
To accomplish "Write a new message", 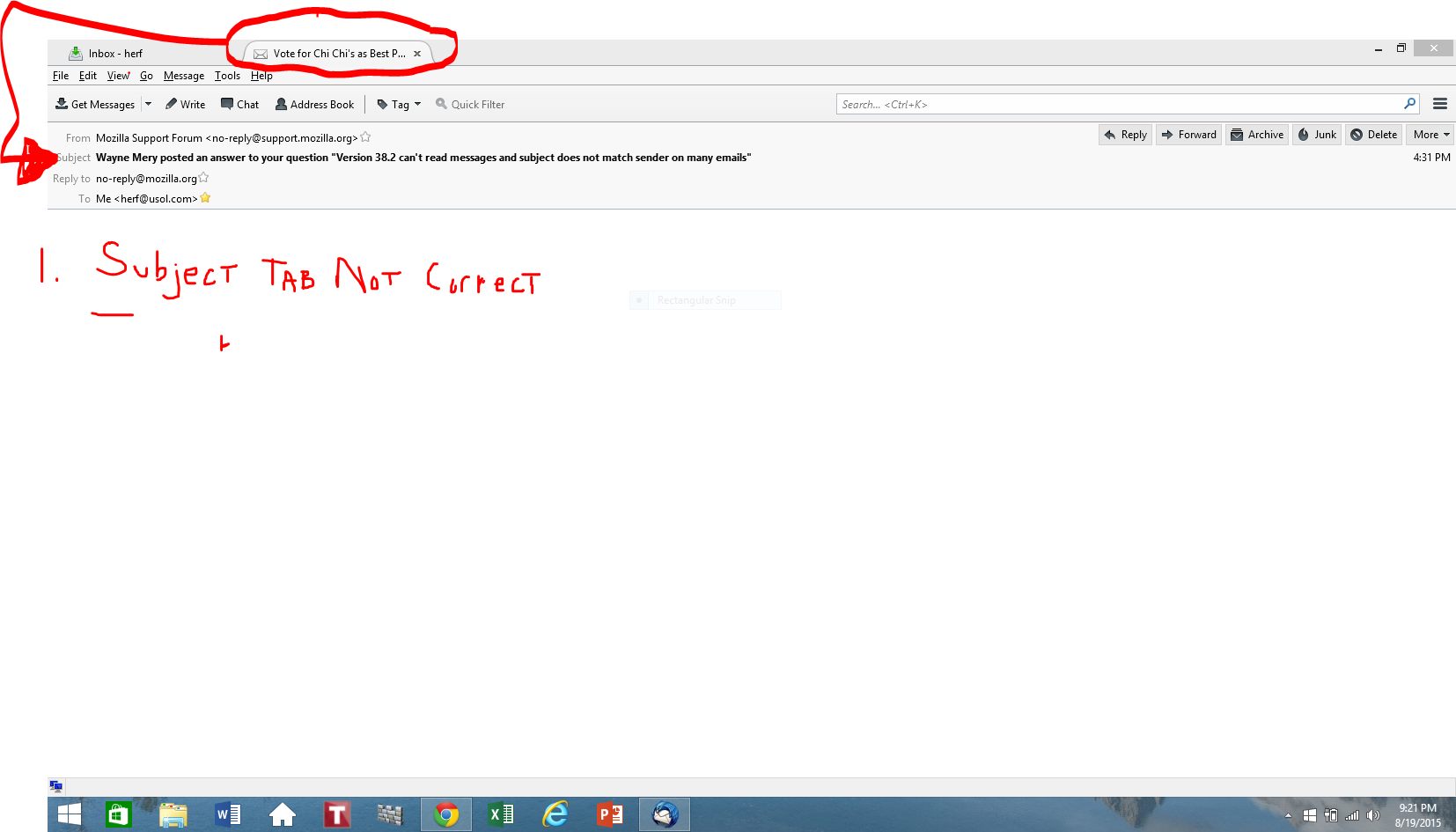I will coord(185,104).
